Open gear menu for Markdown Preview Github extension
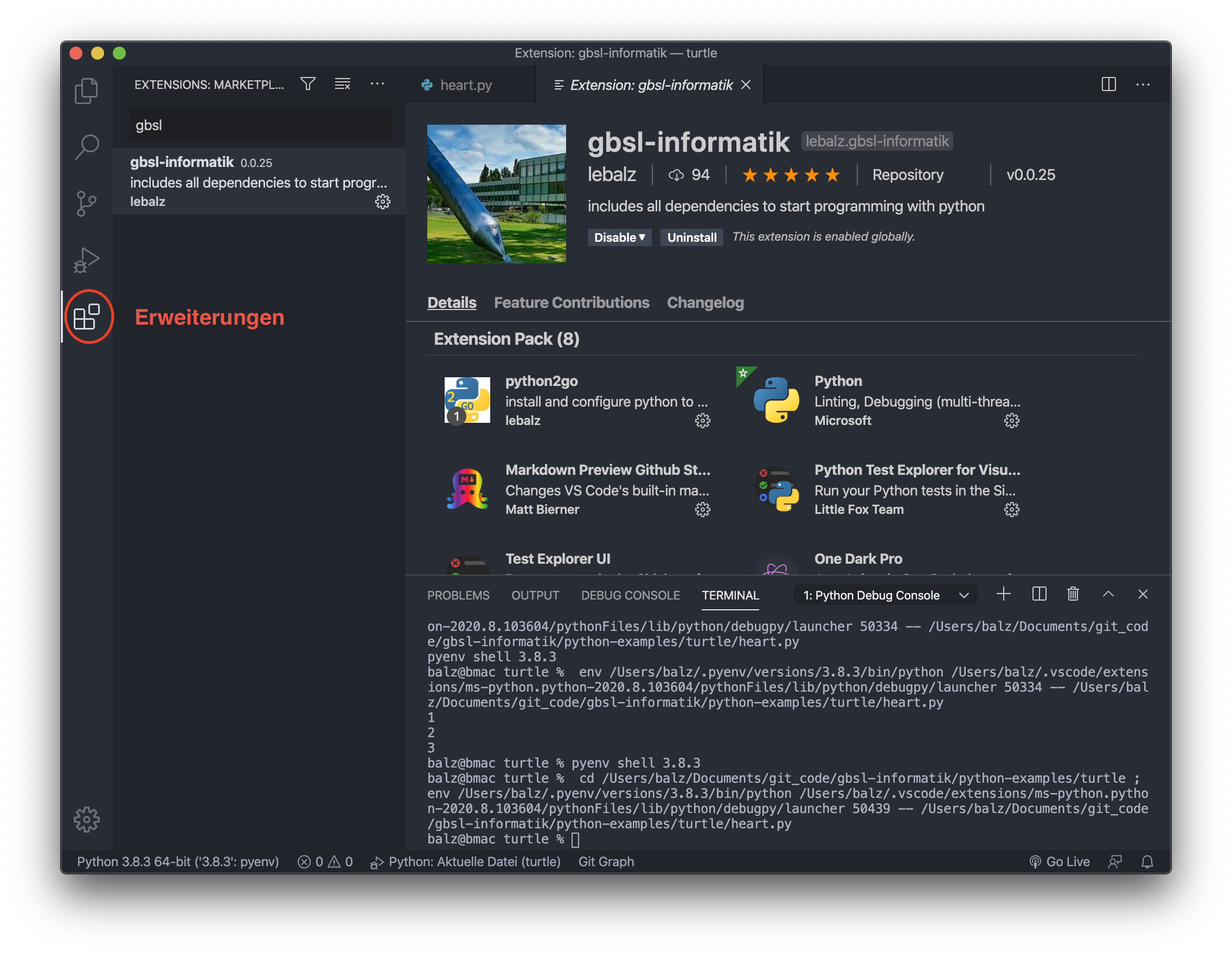This screenshot has height=954, width=1232. click(702, 510)
